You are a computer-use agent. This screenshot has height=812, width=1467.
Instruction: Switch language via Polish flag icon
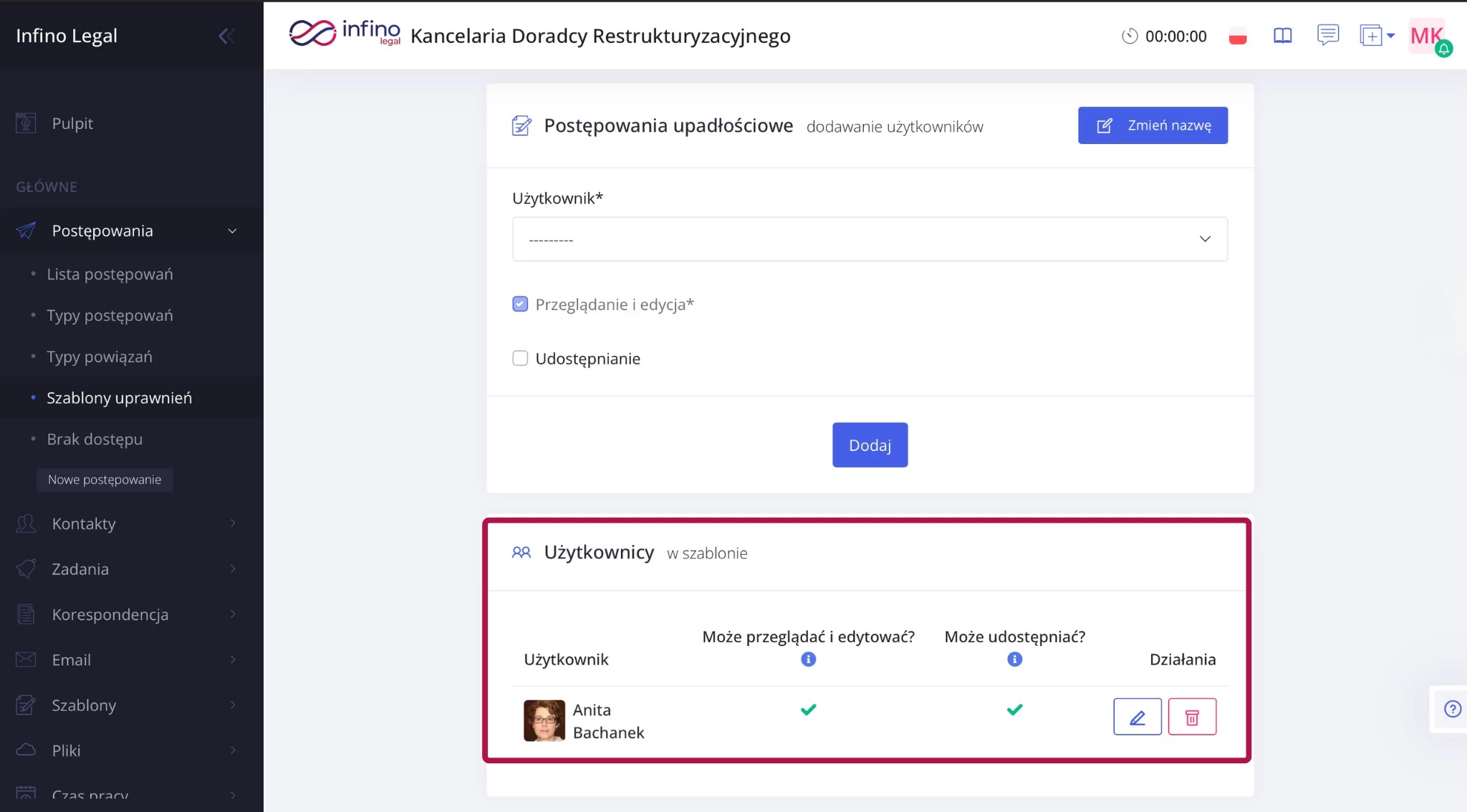(1237, 37)
